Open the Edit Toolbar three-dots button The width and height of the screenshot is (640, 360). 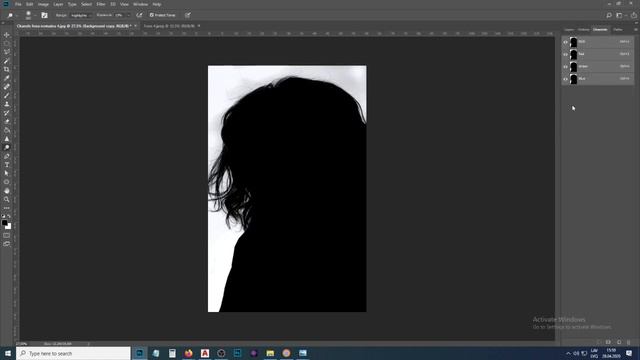point(7,208)
